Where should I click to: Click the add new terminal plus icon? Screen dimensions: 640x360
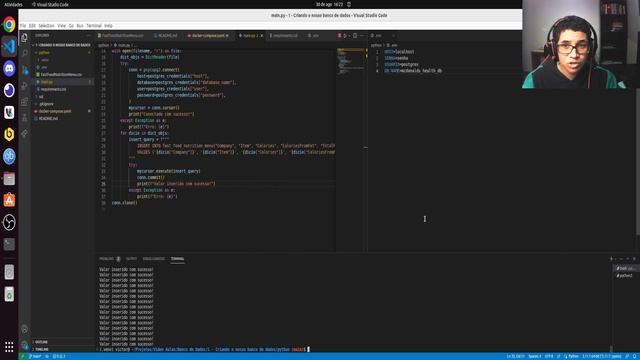pos(611,259)
